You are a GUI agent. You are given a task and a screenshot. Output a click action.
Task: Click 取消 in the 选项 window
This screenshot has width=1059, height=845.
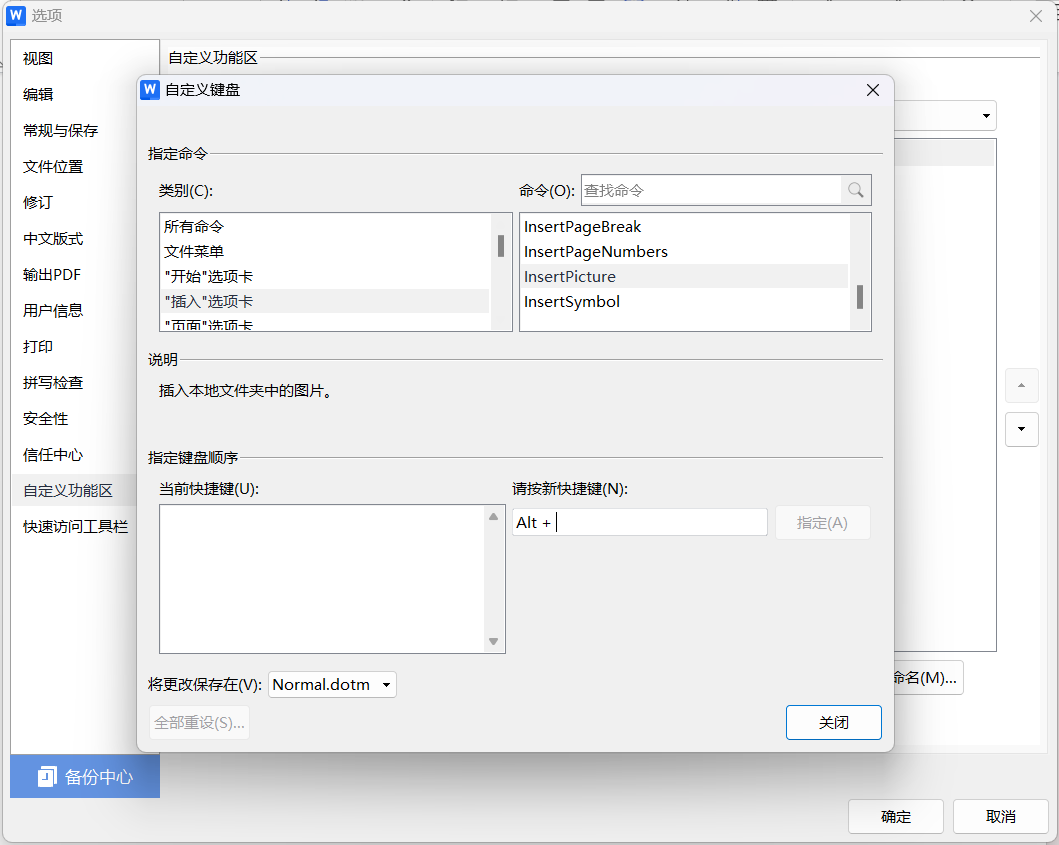(x=1000, y=817)
